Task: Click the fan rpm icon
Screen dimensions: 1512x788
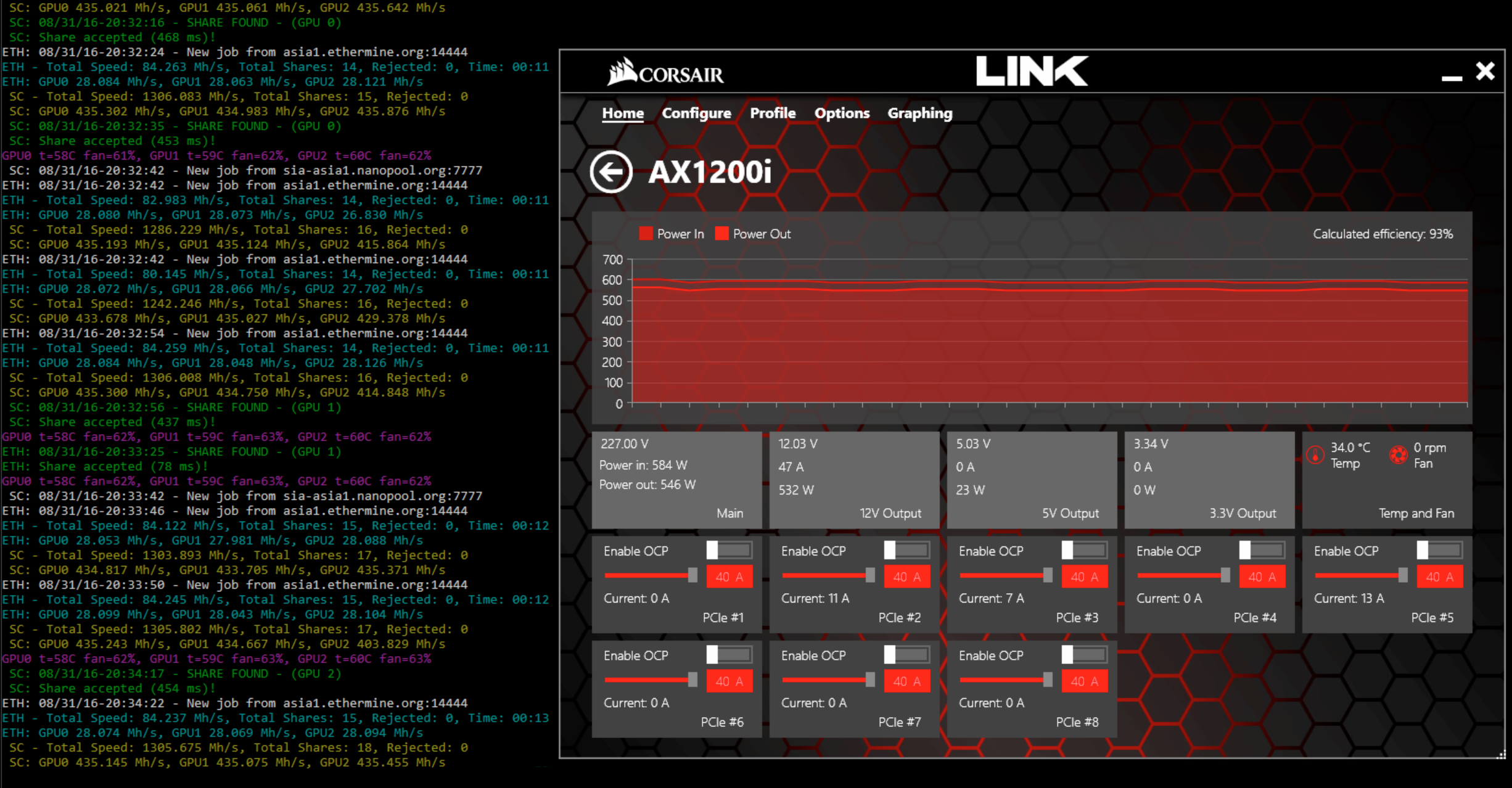Action: pos(1399,455)
